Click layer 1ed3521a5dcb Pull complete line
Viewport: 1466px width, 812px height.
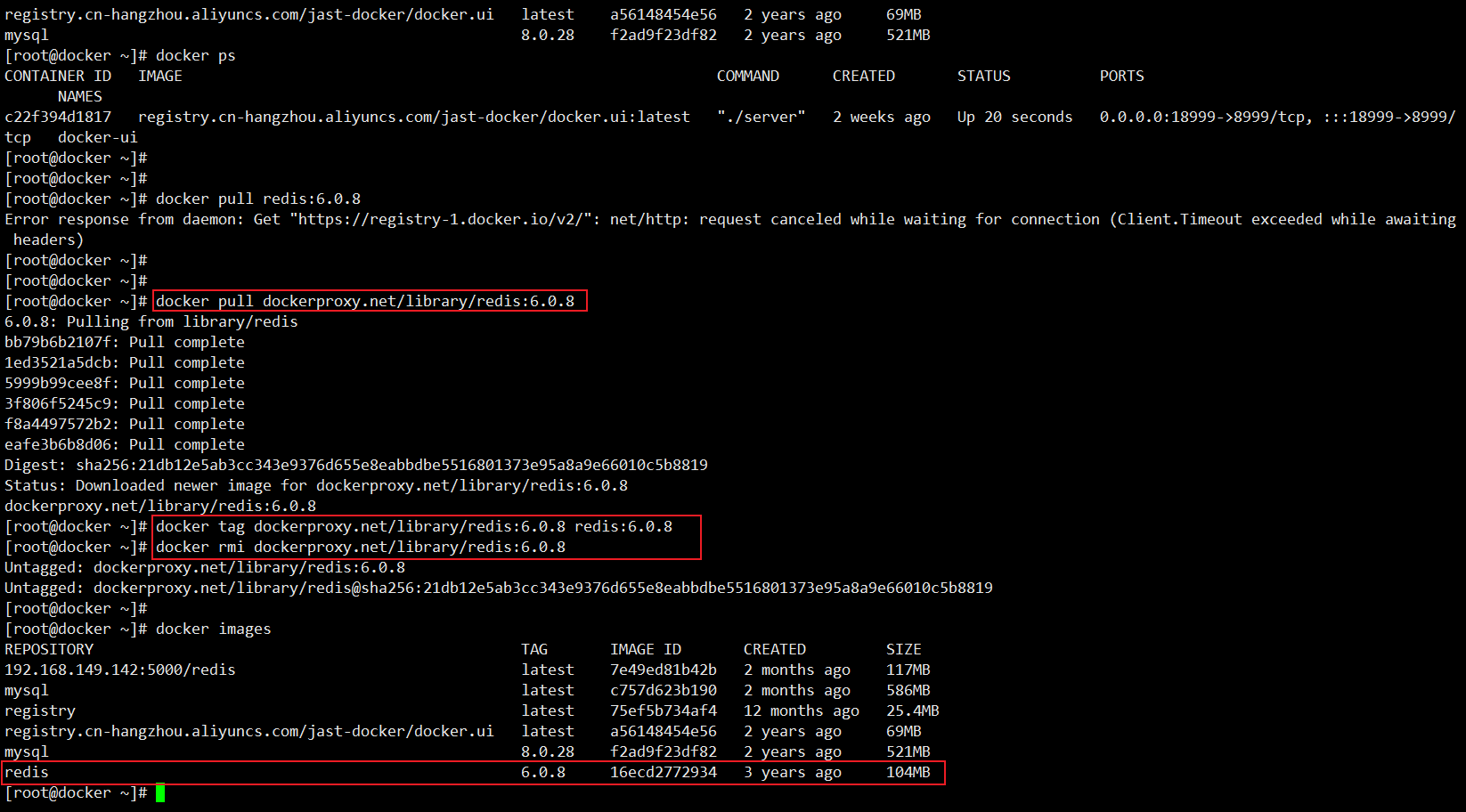tap(125, 362)
